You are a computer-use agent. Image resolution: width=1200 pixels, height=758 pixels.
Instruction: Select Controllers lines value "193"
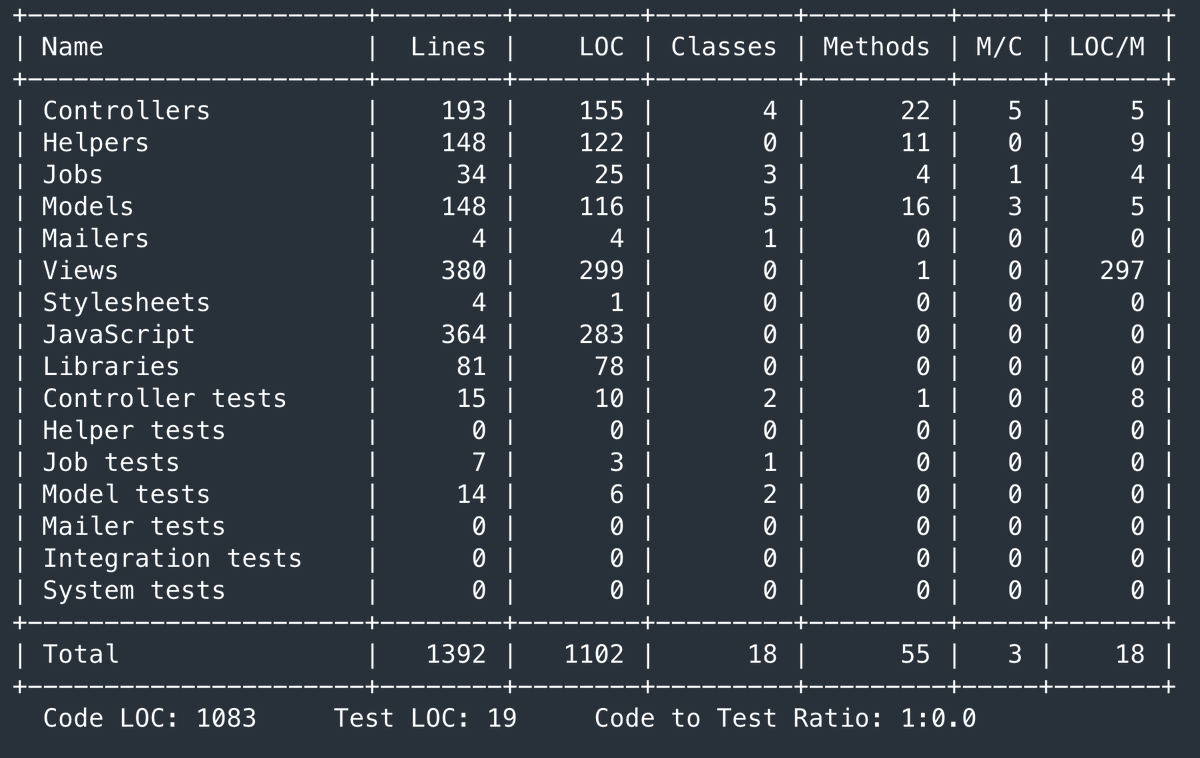coord(463,111)
